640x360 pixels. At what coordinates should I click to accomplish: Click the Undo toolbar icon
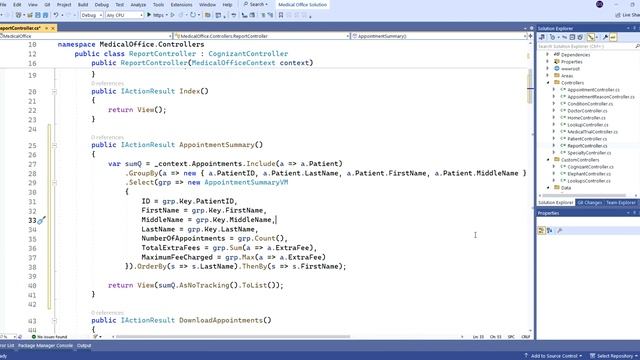point(56,15)
